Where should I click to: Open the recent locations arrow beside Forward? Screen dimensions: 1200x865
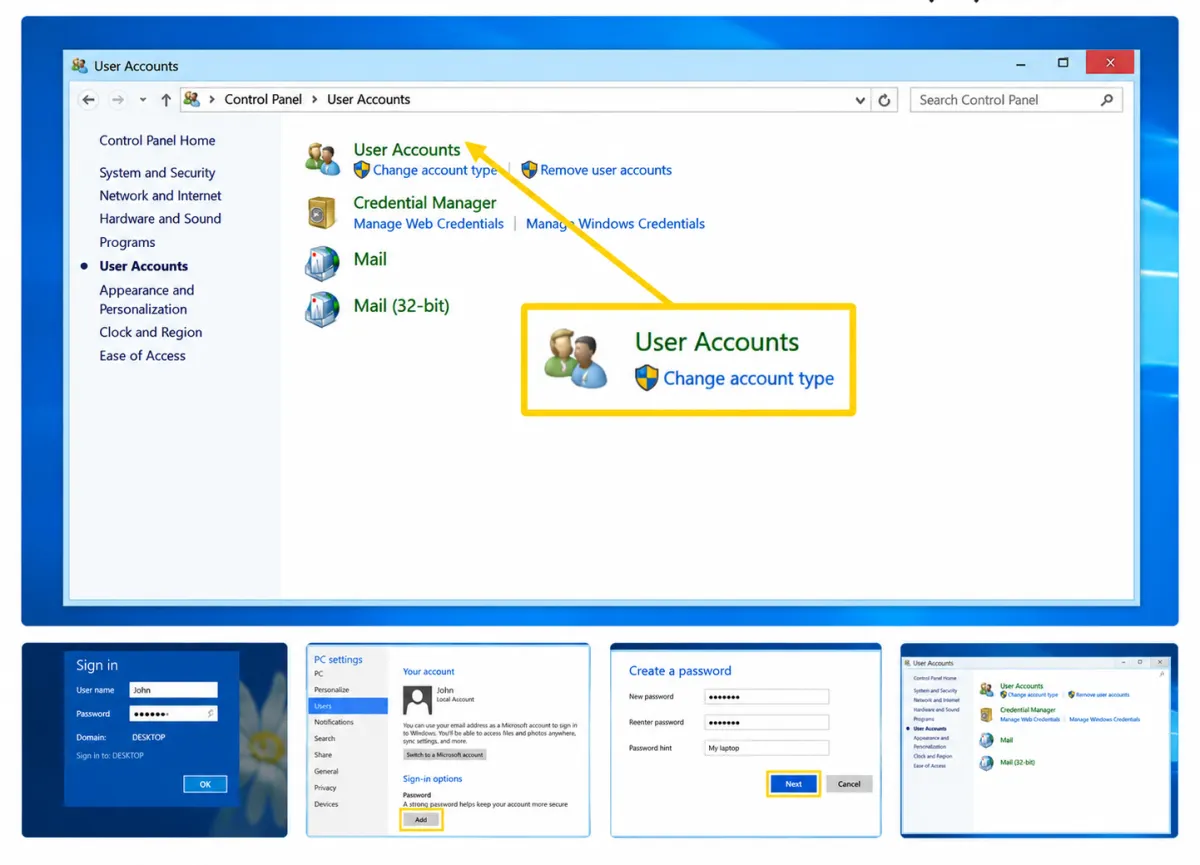(x=143, y=100)
